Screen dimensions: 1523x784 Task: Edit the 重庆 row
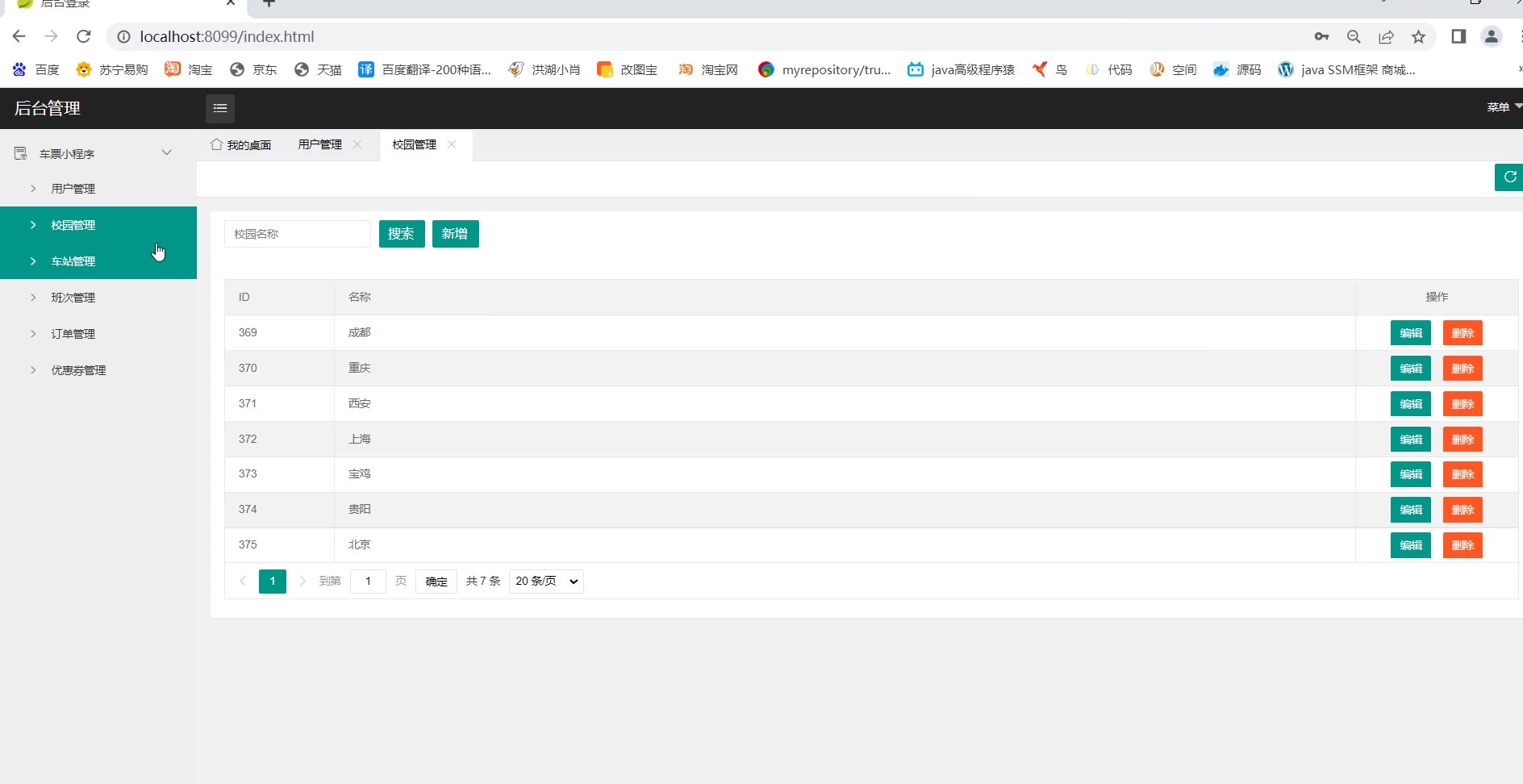click(x=1411, y=369)
